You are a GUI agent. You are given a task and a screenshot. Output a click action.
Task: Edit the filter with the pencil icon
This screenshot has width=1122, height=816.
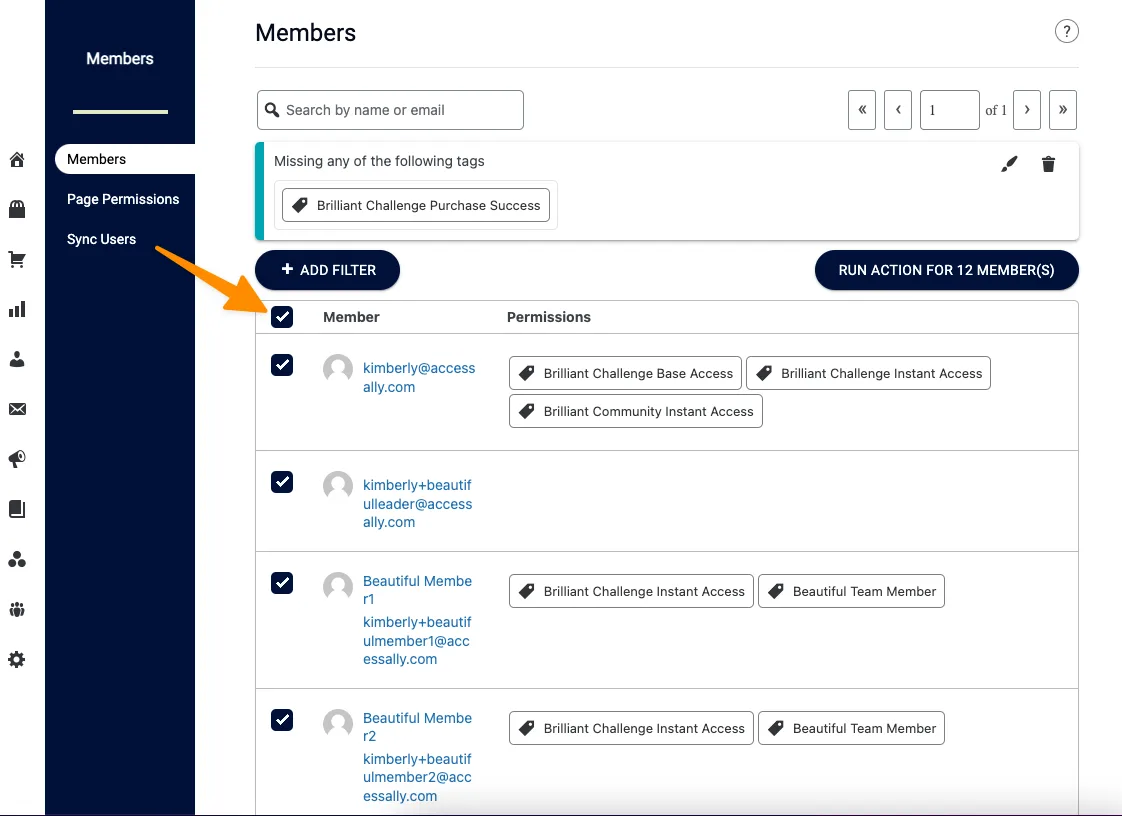click(x=1009, y=164)
